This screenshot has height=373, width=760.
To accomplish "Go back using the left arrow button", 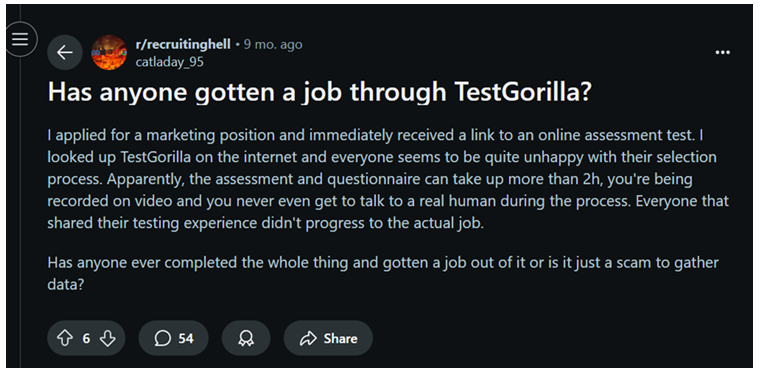I will point(65,52).
